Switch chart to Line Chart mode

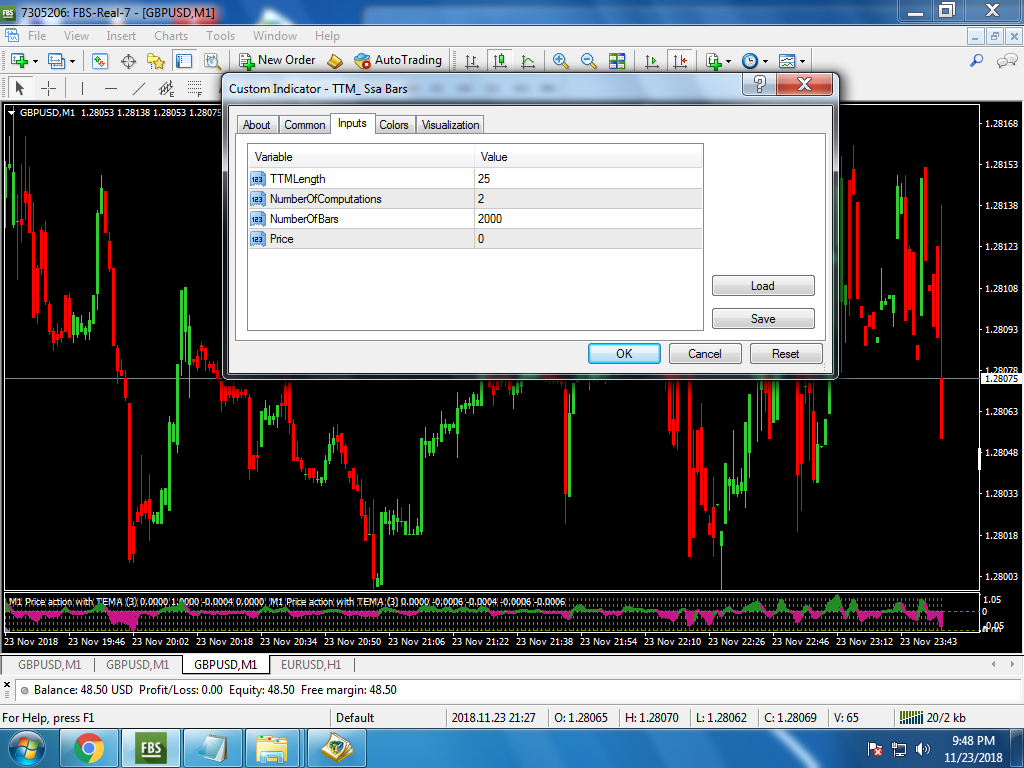click(528, 61)
